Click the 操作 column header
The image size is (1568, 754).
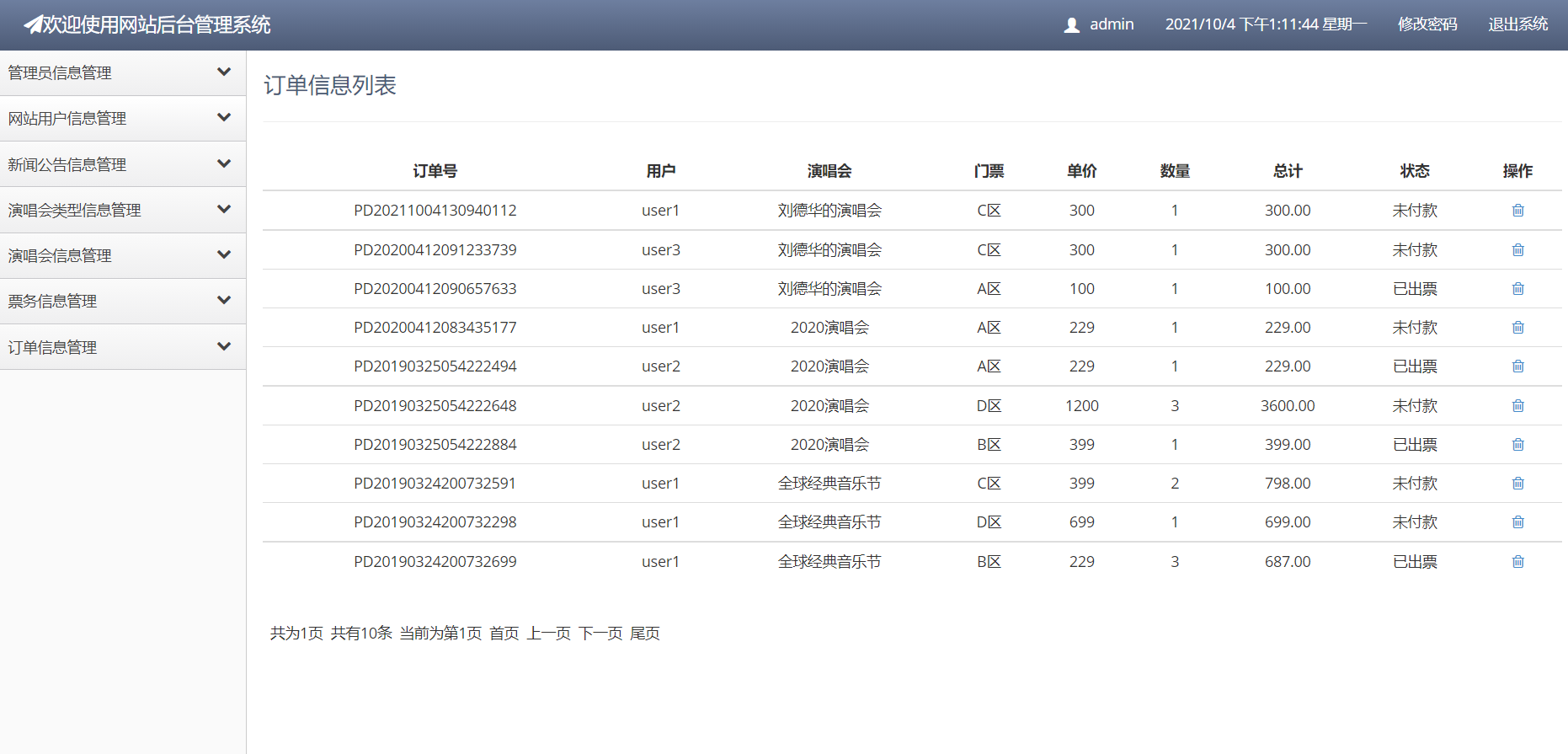click(x=1517, y=171)
